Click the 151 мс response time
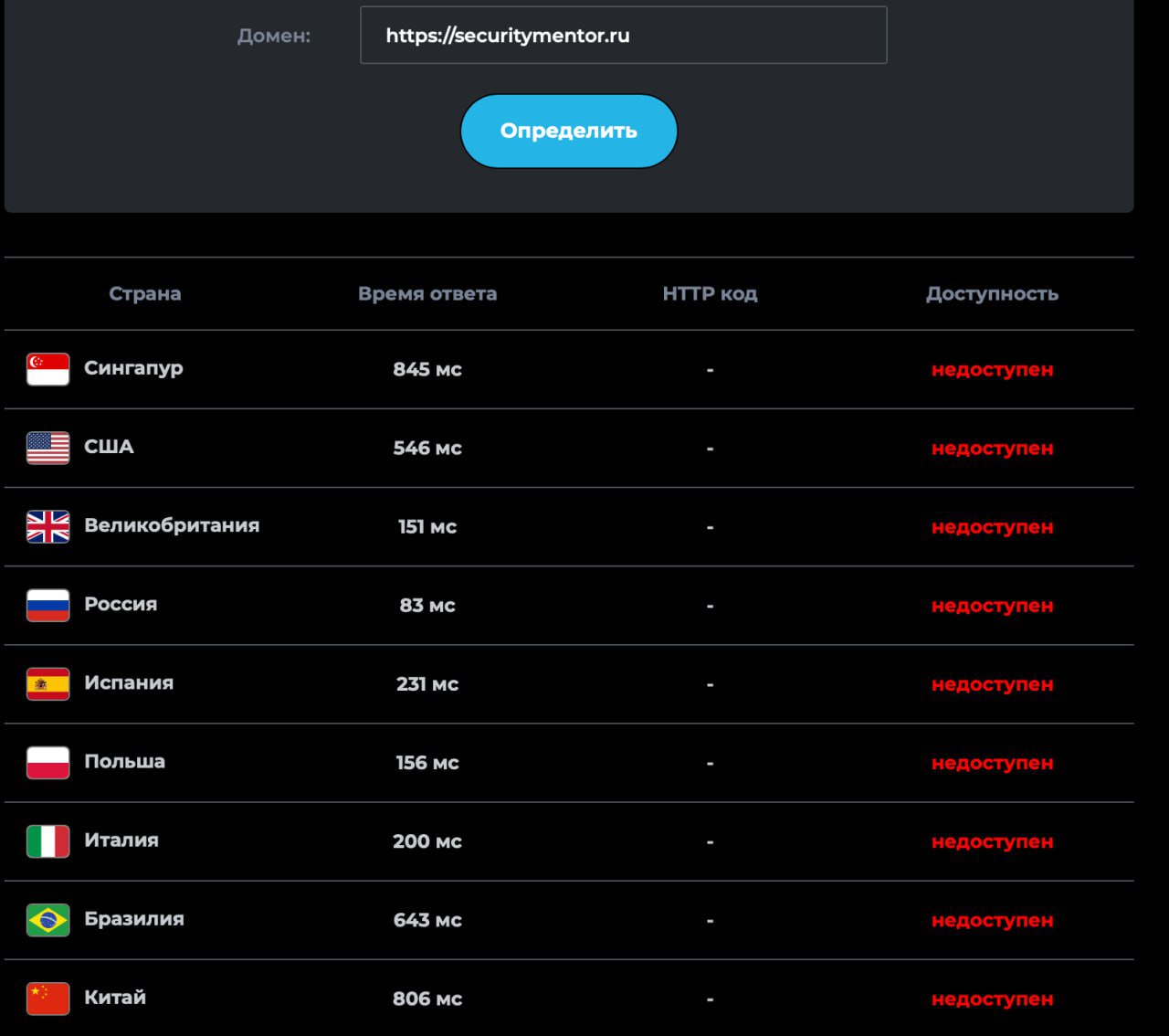 (x=427, y=526)
